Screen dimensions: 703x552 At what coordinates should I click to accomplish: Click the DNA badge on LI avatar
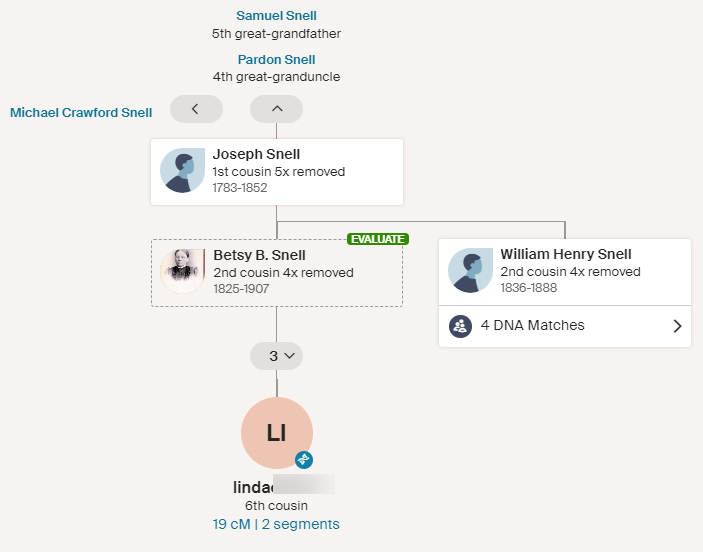point(304,459)
